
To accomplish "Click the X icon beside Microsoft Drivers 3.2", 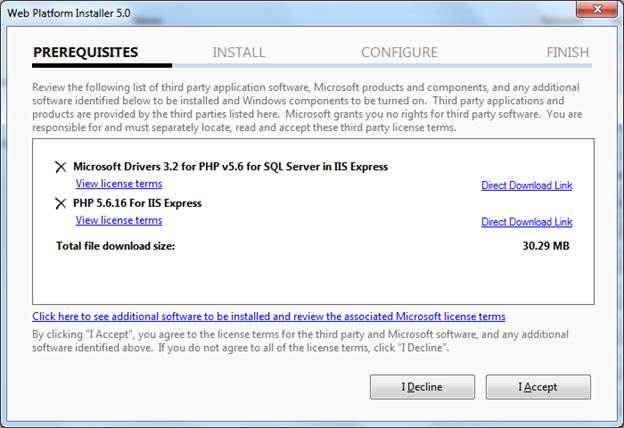I will (x=61, y=167).
